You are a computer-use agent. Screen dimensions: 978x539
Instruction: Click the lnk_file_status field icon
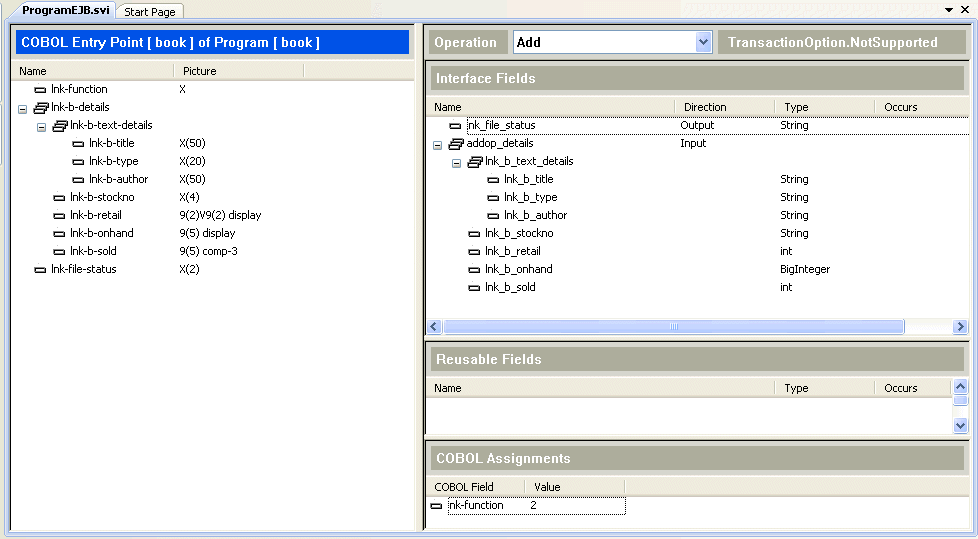point(456,126)
